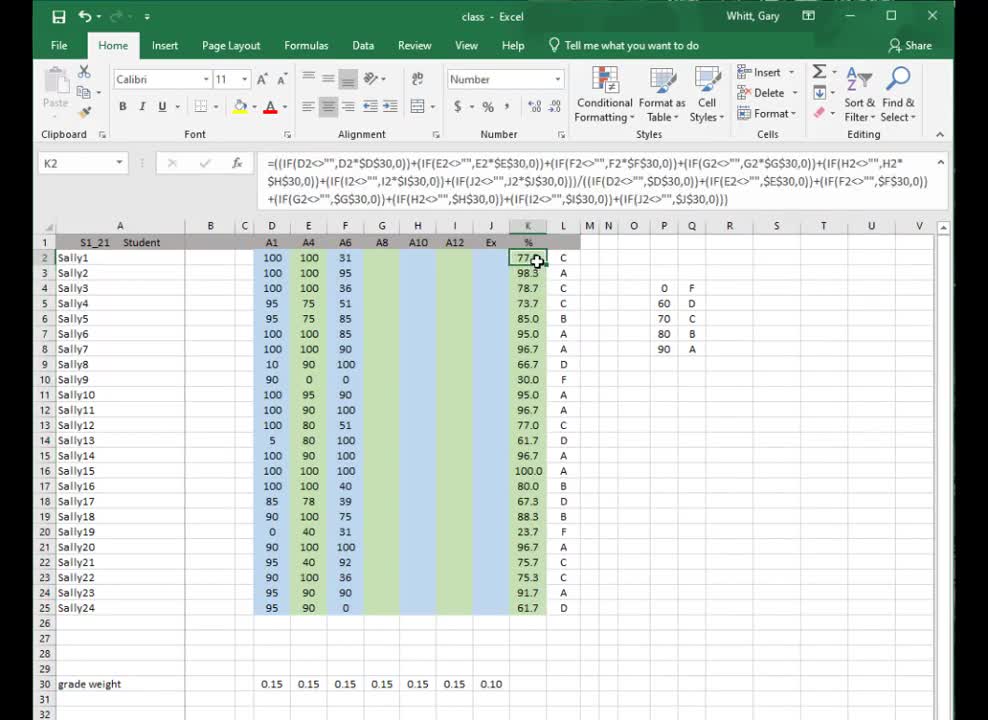Toggle Wrap Text

417,79
